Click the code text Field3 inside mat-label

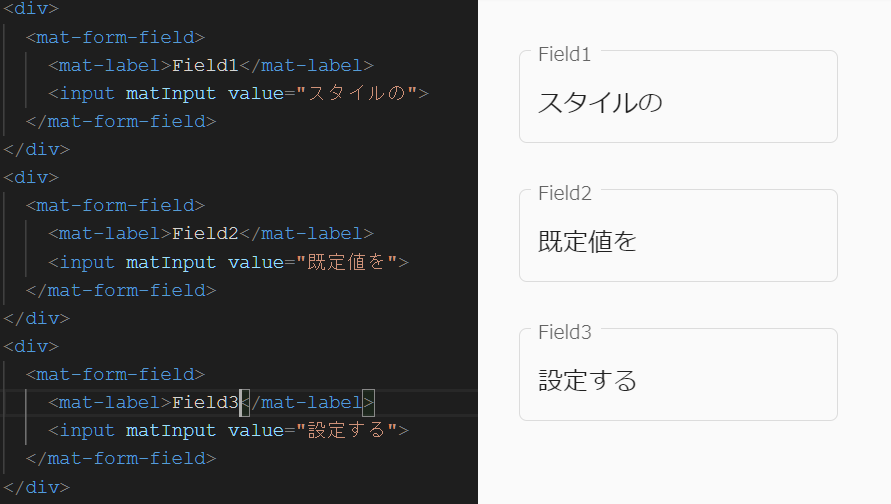pos(205,402)
